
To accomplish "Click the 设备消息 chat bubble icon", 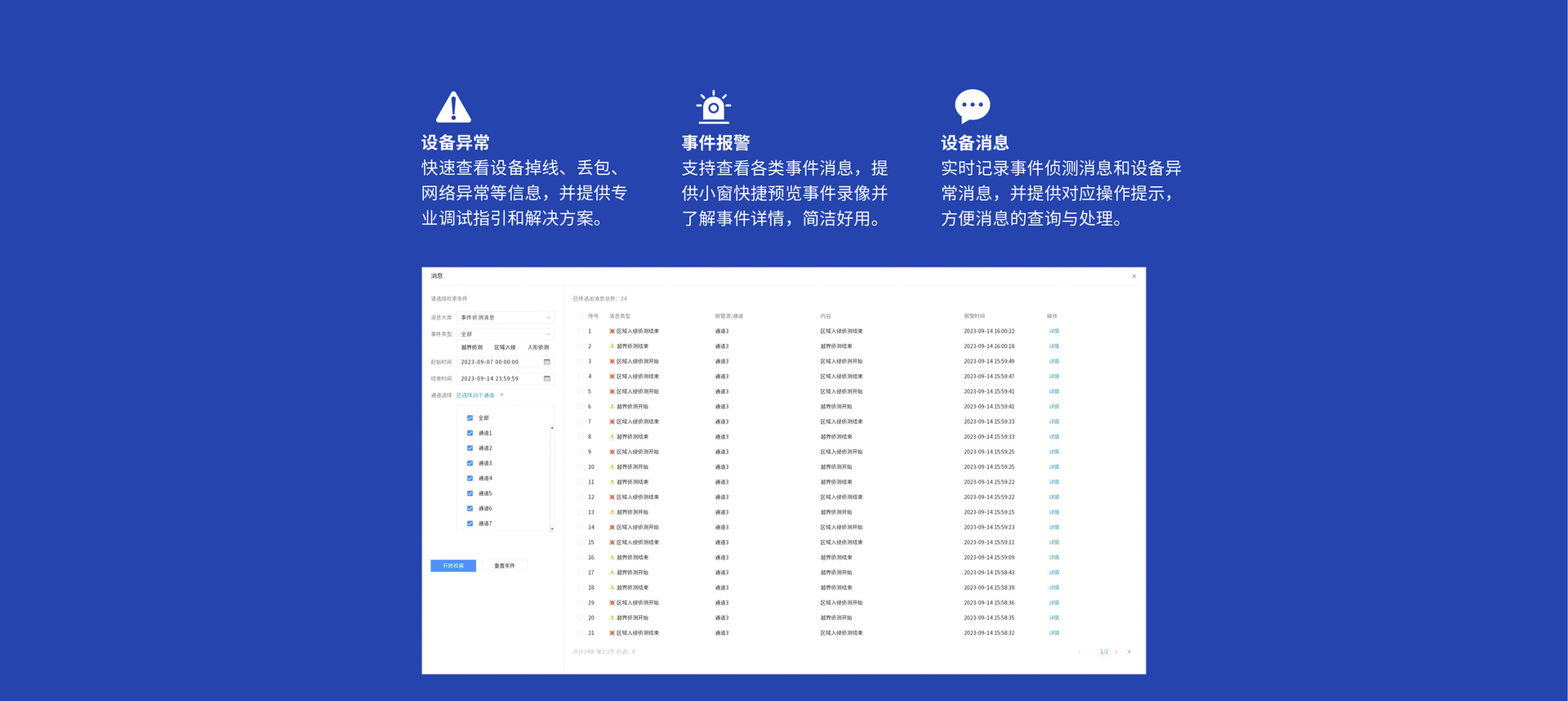I will (972, 105).
